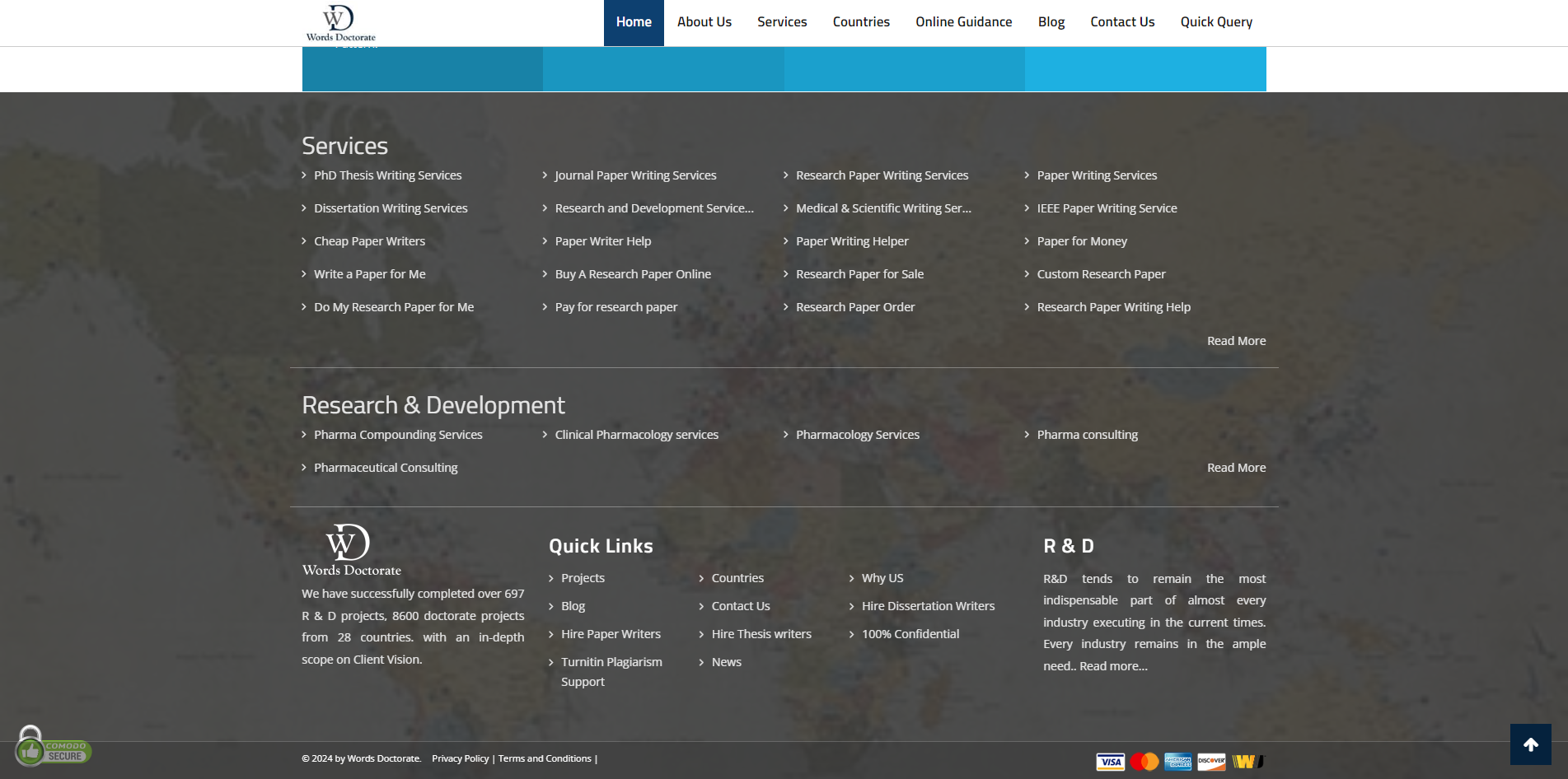Open Journal Paper Writing Services link
The height and width of the screenshot is (779, 1568).
[x=635, y=175]
